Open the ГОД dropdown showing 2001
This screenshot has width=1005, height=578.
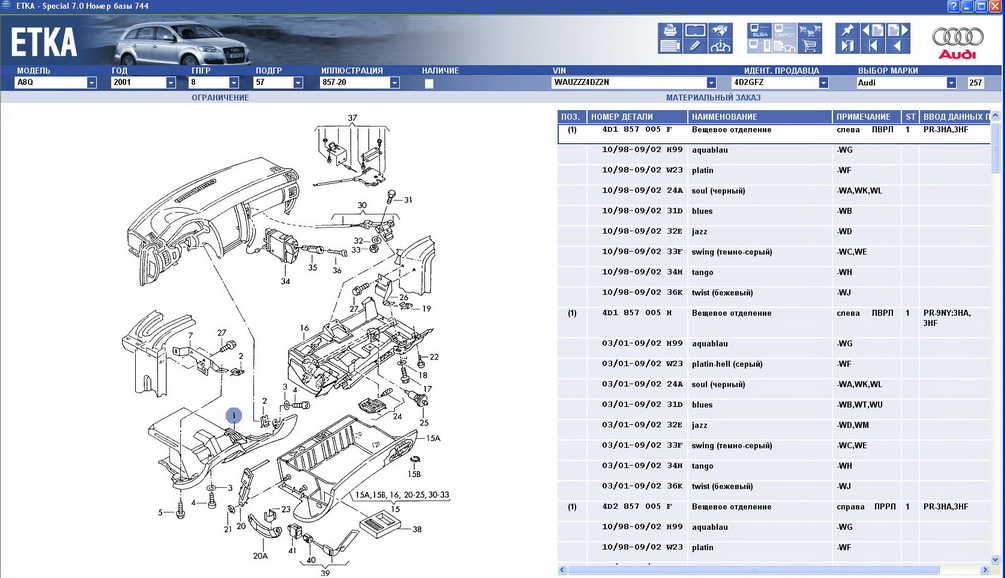[171, 83]
